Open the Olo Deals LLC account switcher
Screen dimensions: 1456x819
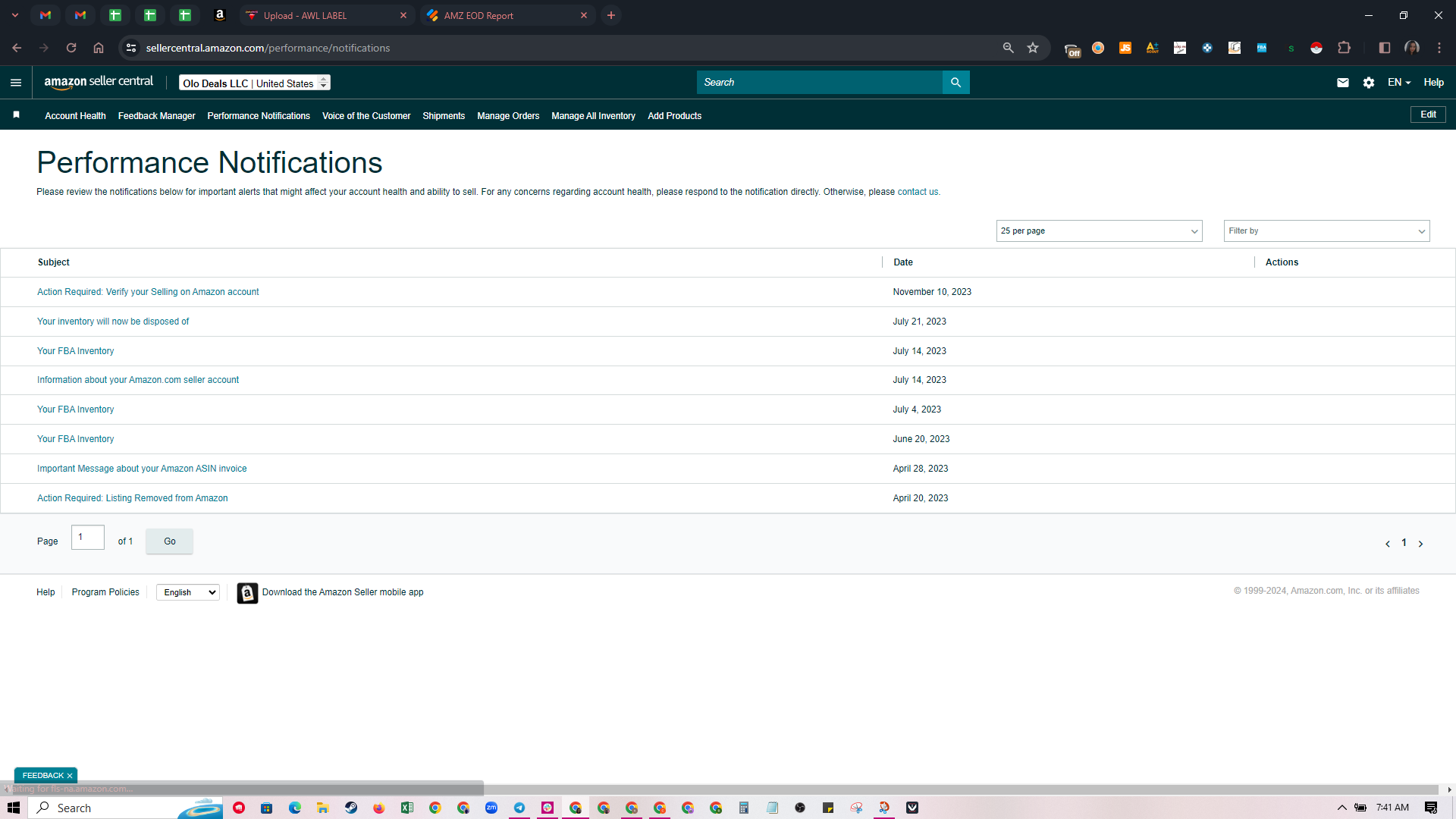click(x=255, y=83)
